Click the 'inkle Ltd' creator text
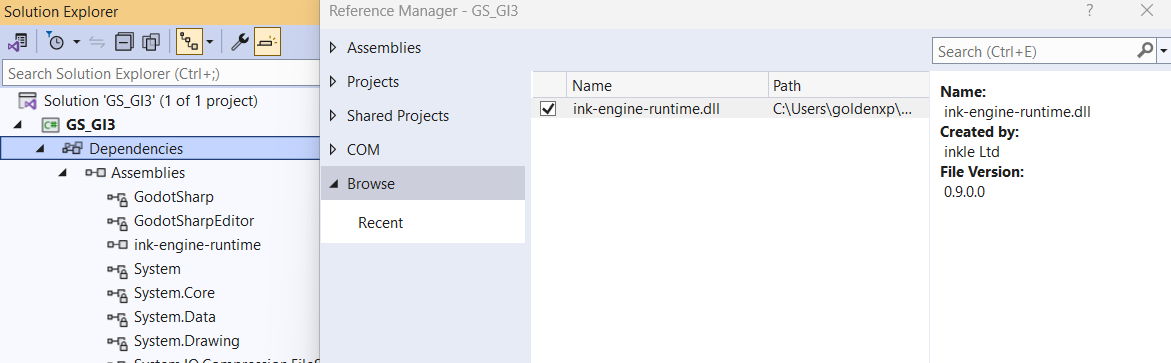 coord(972,152)
